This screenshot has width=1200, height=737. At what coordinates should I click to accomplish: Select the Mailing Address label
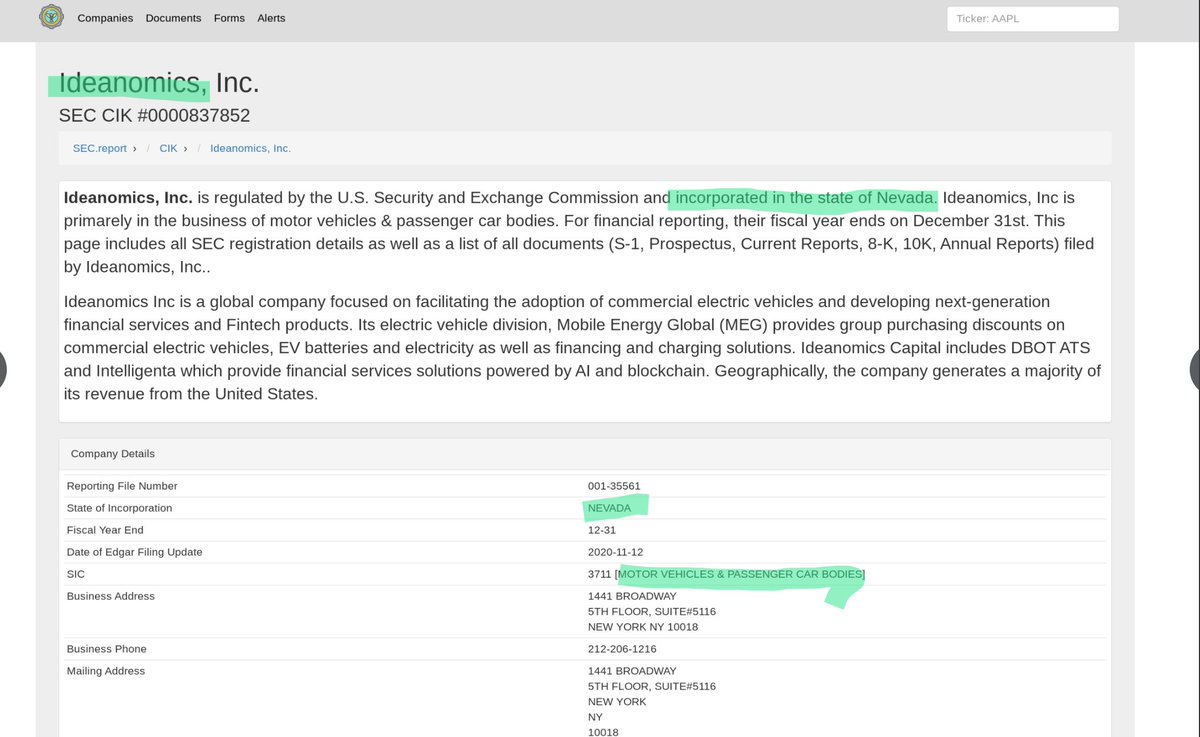point(106,671)
